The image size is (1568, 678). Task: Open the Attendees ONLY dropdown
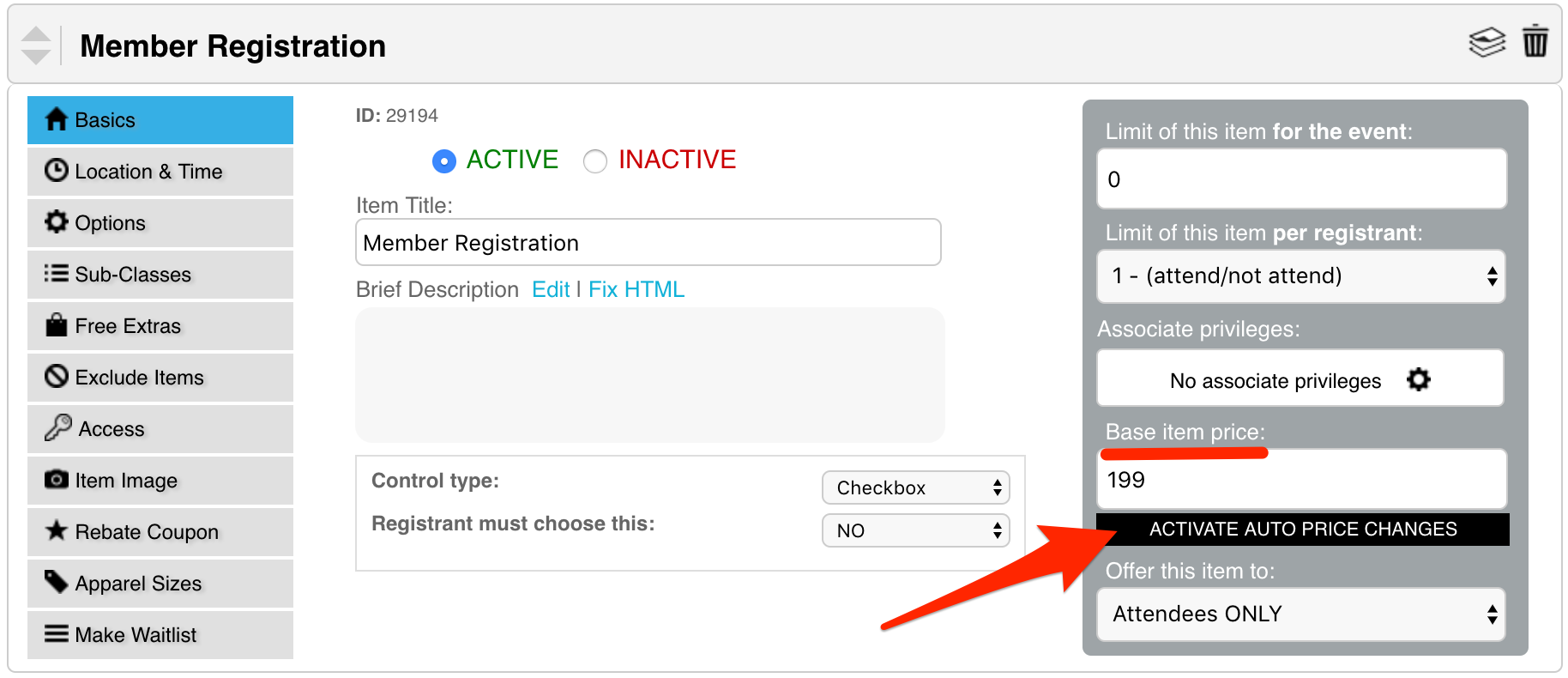tap(1301, 614)
